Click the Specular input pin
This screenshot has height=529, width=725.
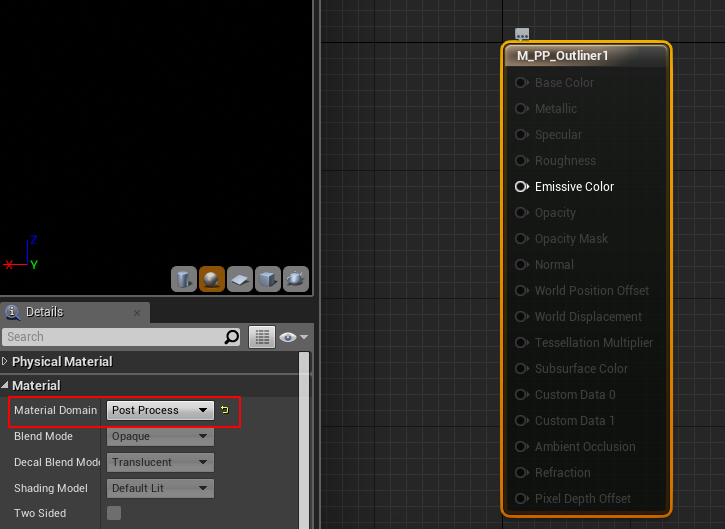(x=522, y=134)
